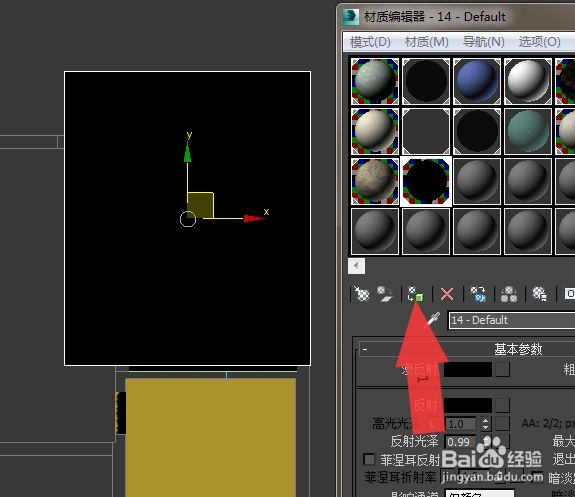This screenshot has width=575, height=497.
Task: Click left scroll arrow under sample slots
Action: pyautogui.click(x=356, y=266)
